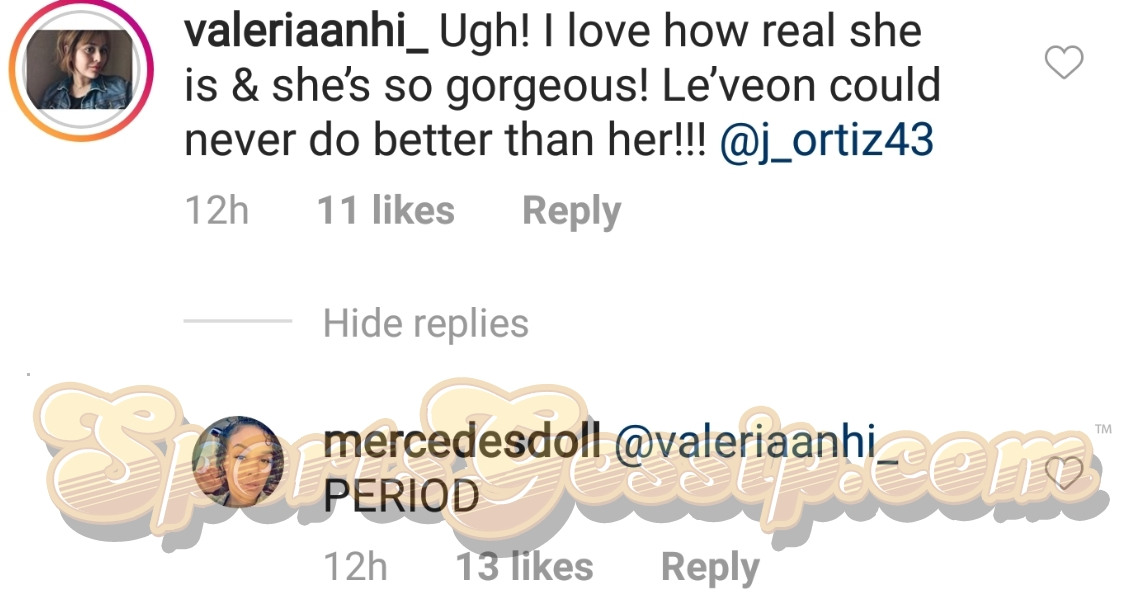Click the 12h timestamp under valeriaanhi_'s comment
1146x599 pixels.
(217, 211)
